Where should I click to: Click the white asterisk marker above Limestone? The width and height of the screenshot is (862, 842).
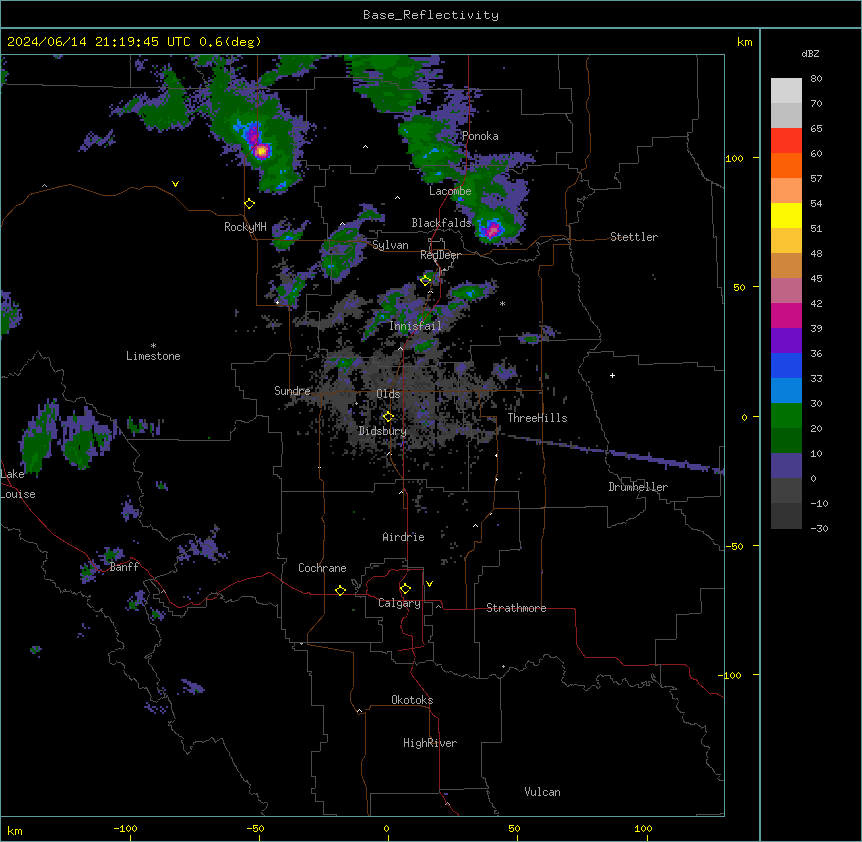click(153, 346)
